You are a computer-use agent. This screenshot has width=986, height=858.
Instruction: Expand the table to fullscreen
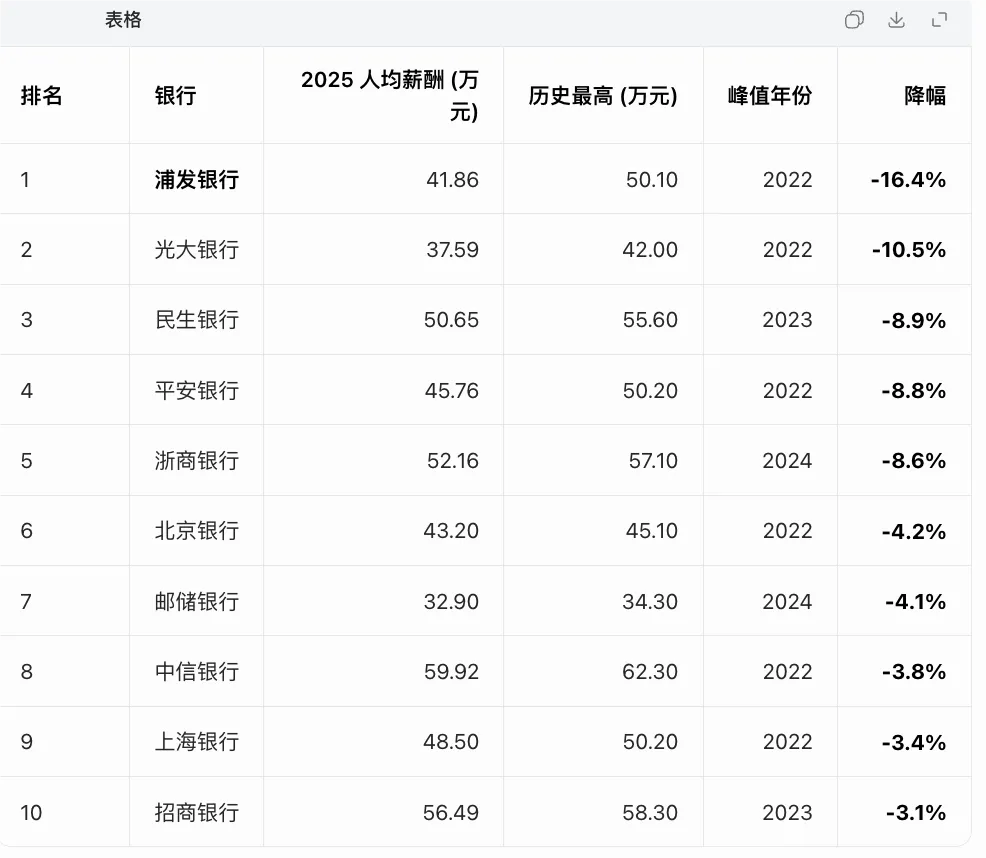939,20
